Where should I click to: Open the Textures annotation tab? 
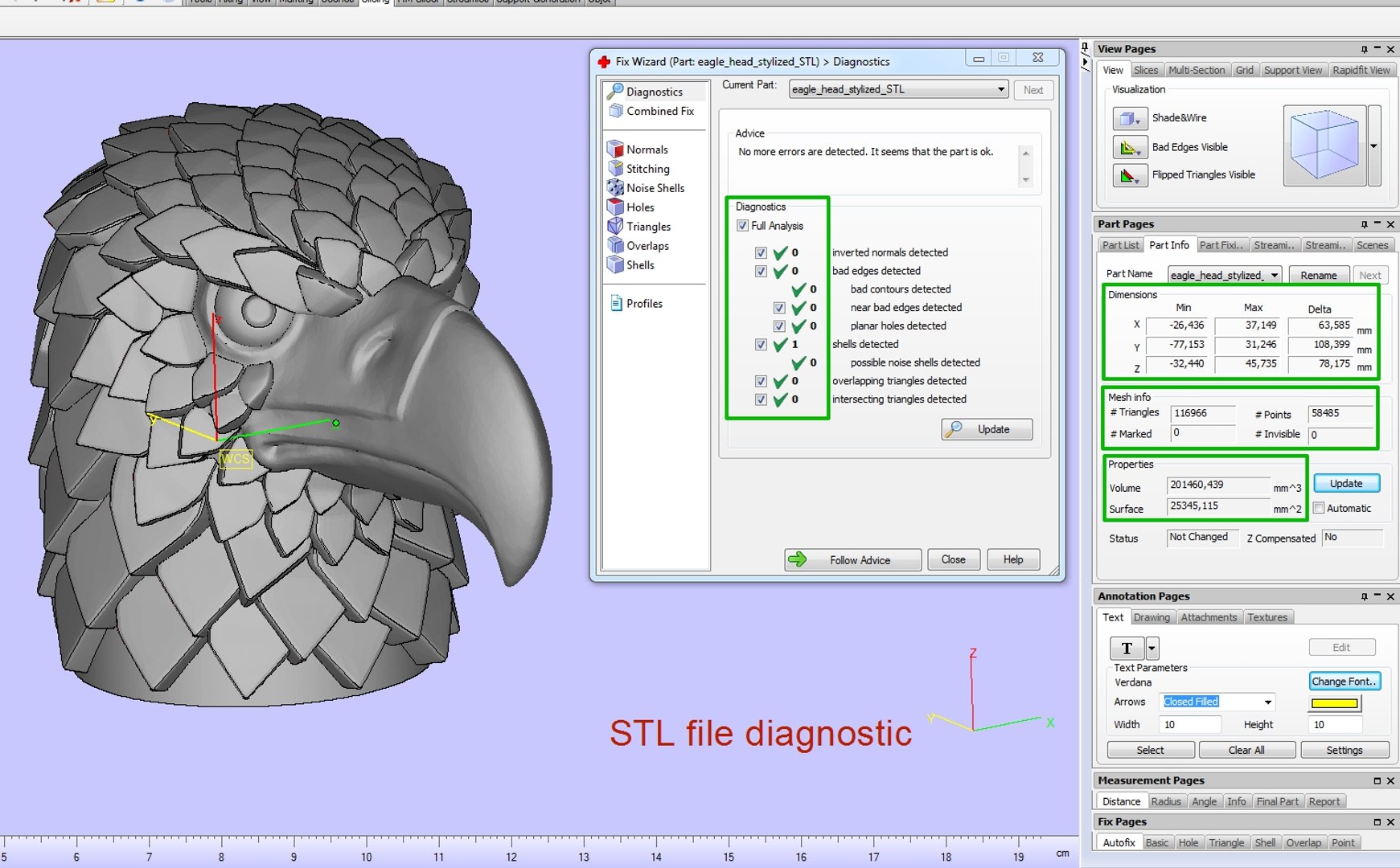(1267, 617)
